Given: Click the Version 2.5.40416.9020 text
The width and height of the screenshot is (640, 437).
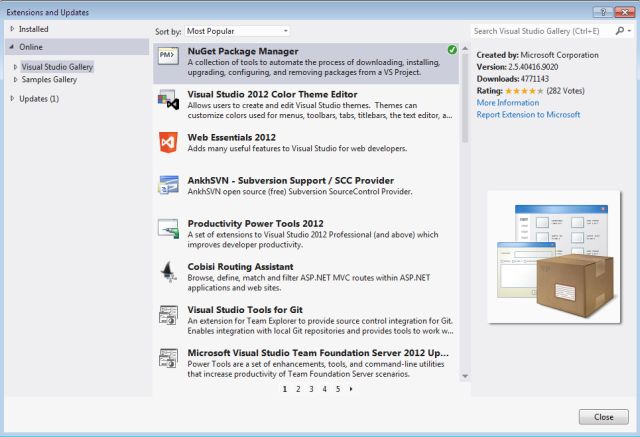Looking at the screenshot, I should coord(517,67).
